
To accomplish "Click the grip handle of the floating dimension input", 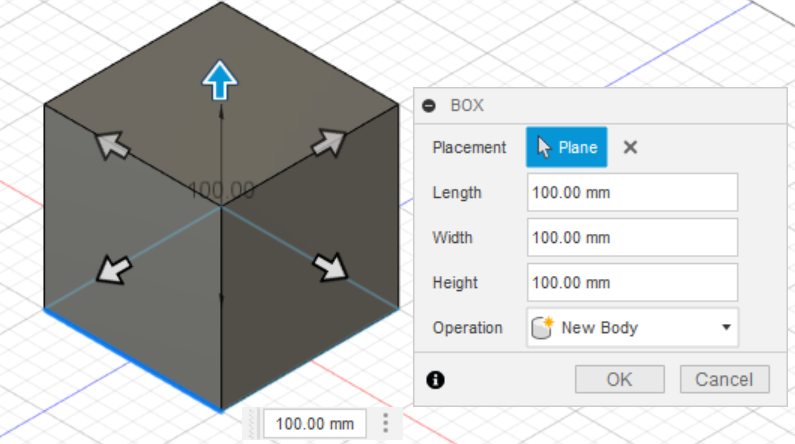I will [x=252, y=423].
